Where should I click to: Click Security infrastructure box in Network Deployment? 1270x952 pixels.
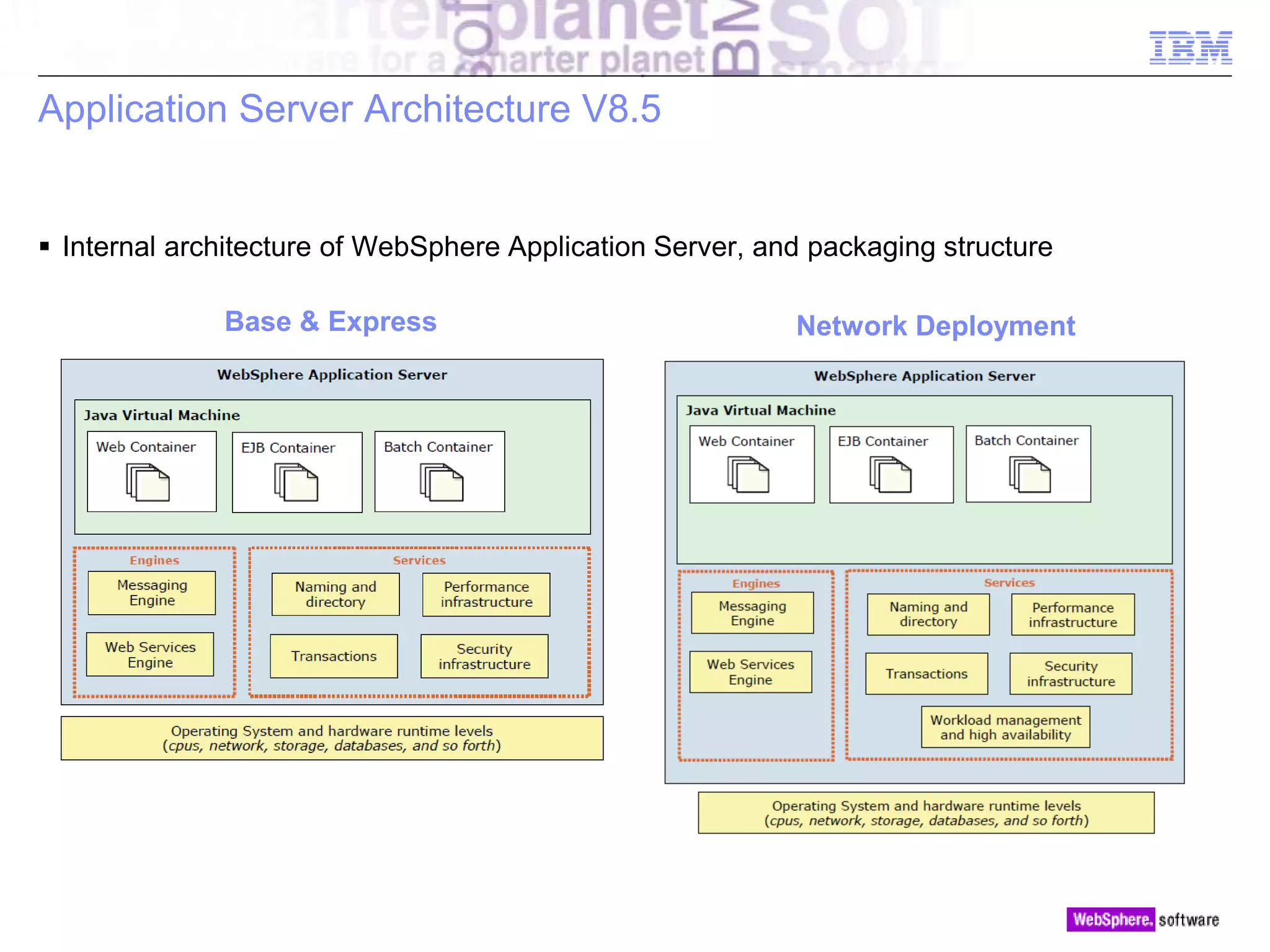pos(1070,674)
